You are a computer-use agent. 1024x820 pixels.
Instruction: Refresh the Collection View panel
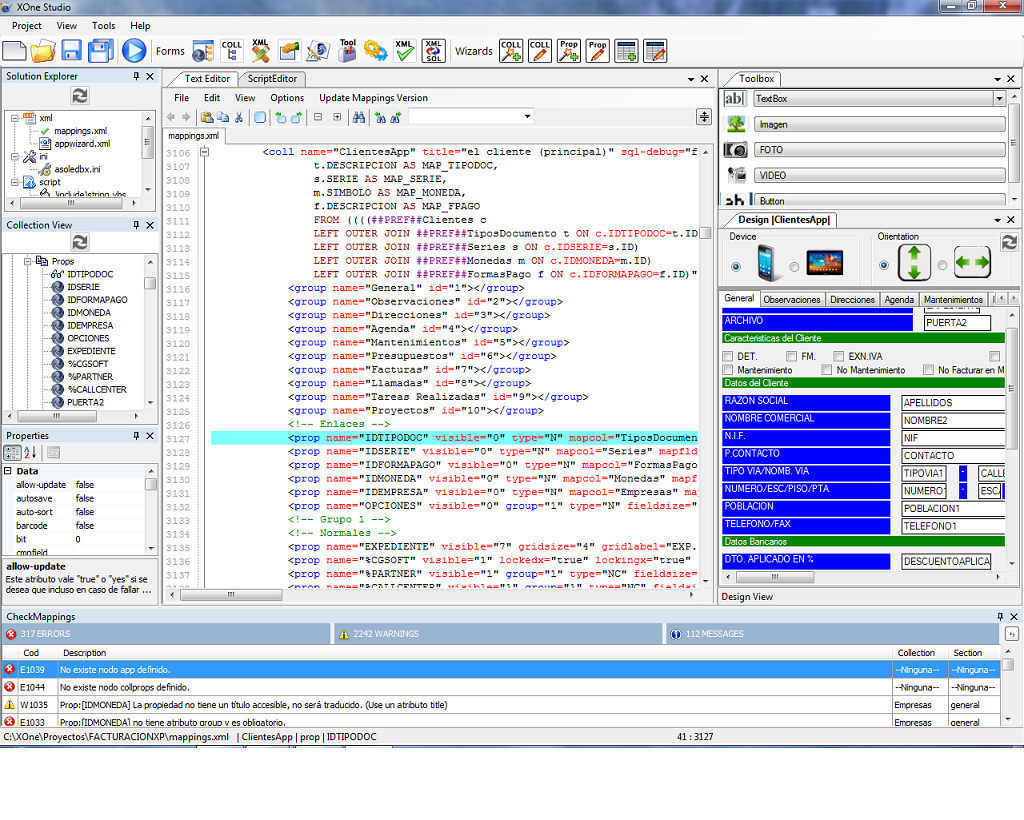(x=80, y=242)
